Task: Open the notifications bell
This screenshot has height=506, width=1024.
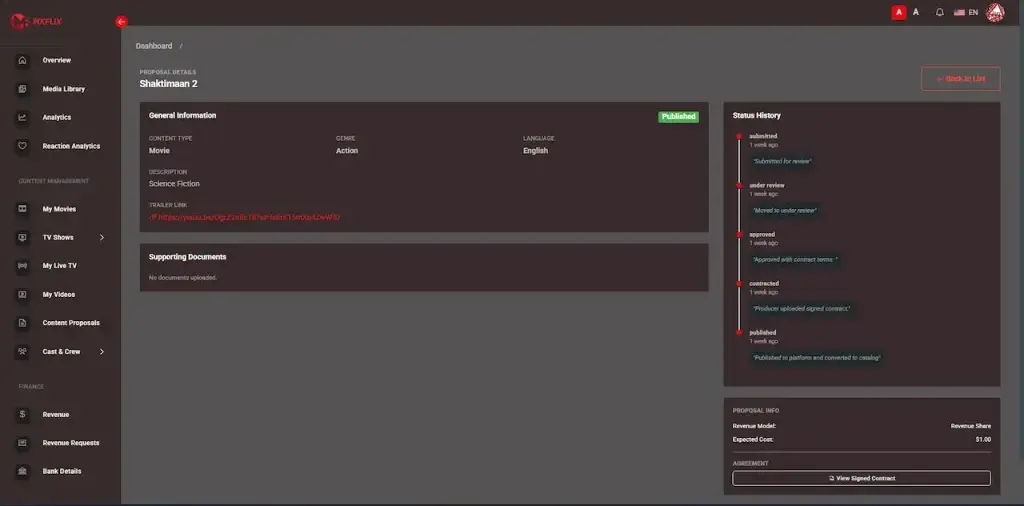Action: pyautogui.click(x=940, y=12)
